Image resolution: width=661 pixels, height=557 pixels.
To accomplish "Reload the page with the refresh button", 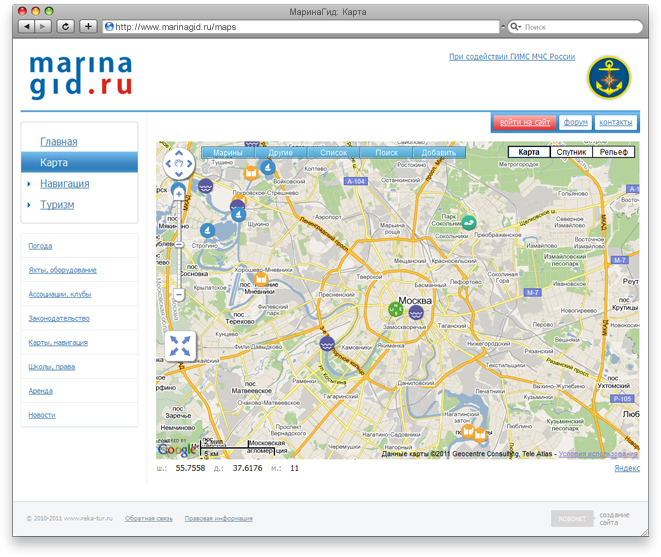I will tap(65, 27).
